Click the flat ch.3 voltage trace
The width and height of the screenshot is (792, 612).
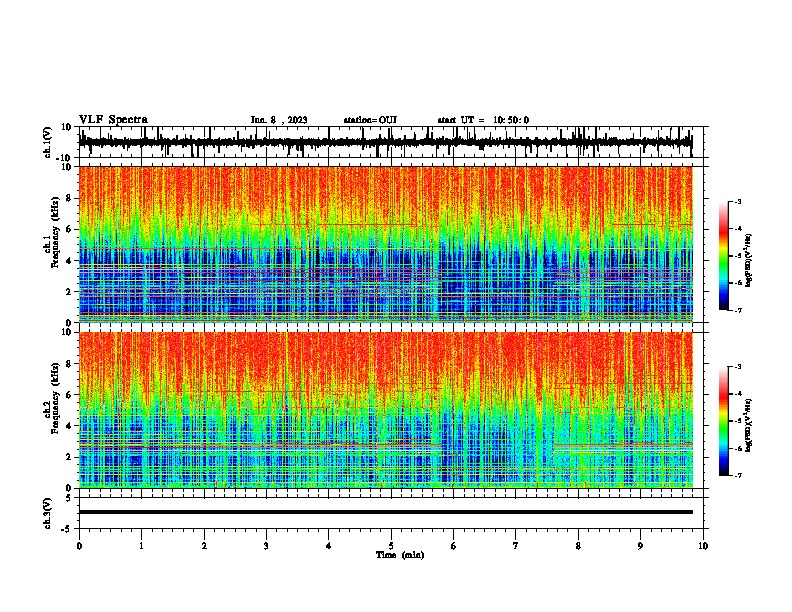pyautogui.click(x=385, y=512)
